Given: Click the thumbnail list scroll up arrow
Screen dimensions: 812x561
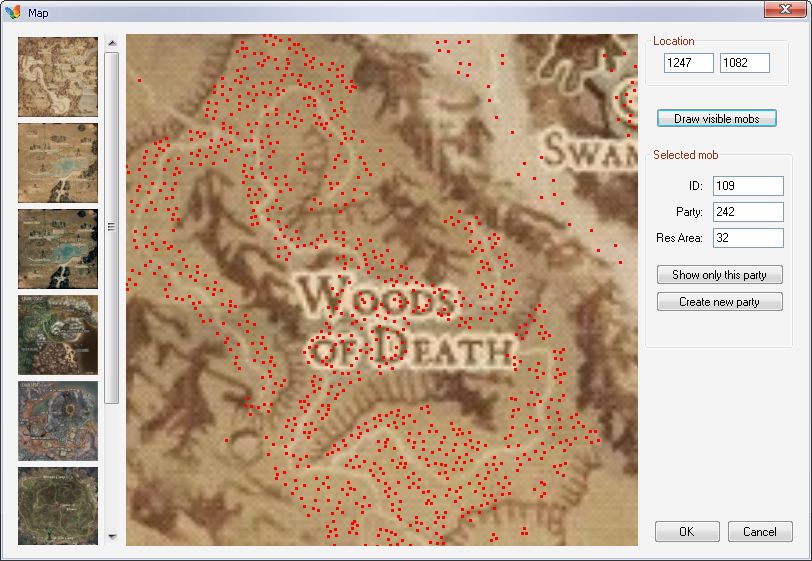Looking at the screenshot, I should tap(112, 43).
